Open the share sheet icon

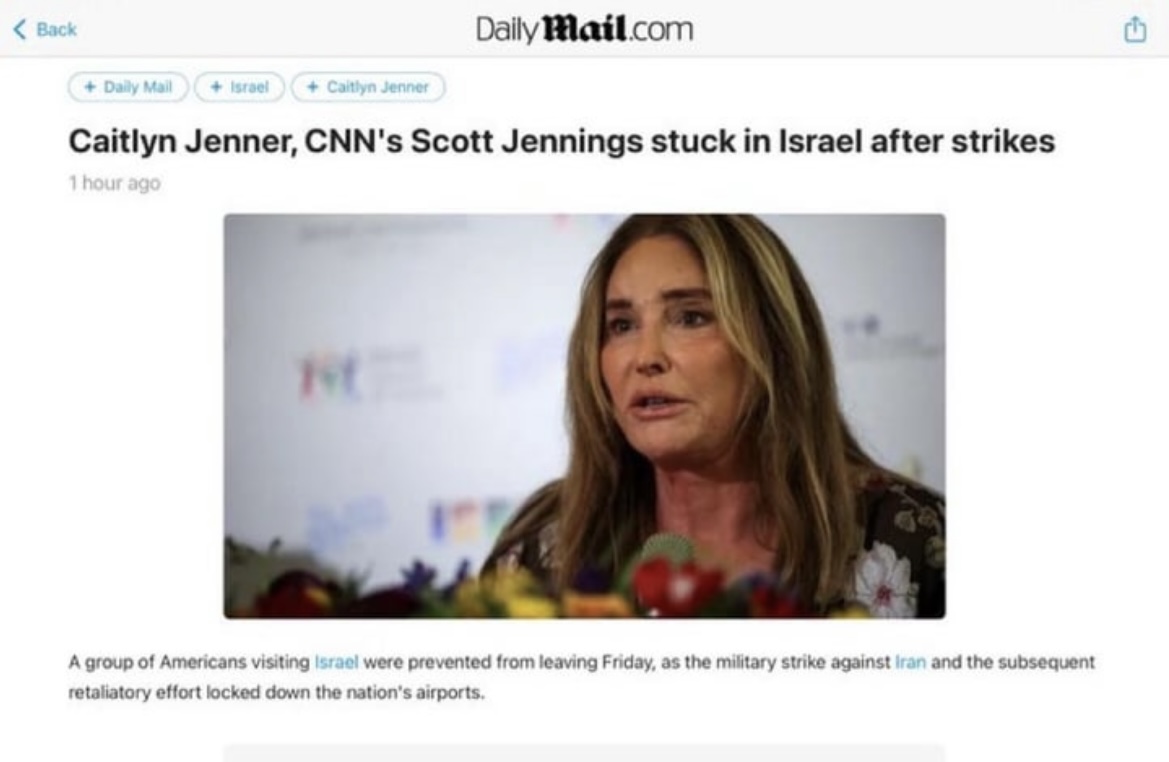tap(1135, 29)
